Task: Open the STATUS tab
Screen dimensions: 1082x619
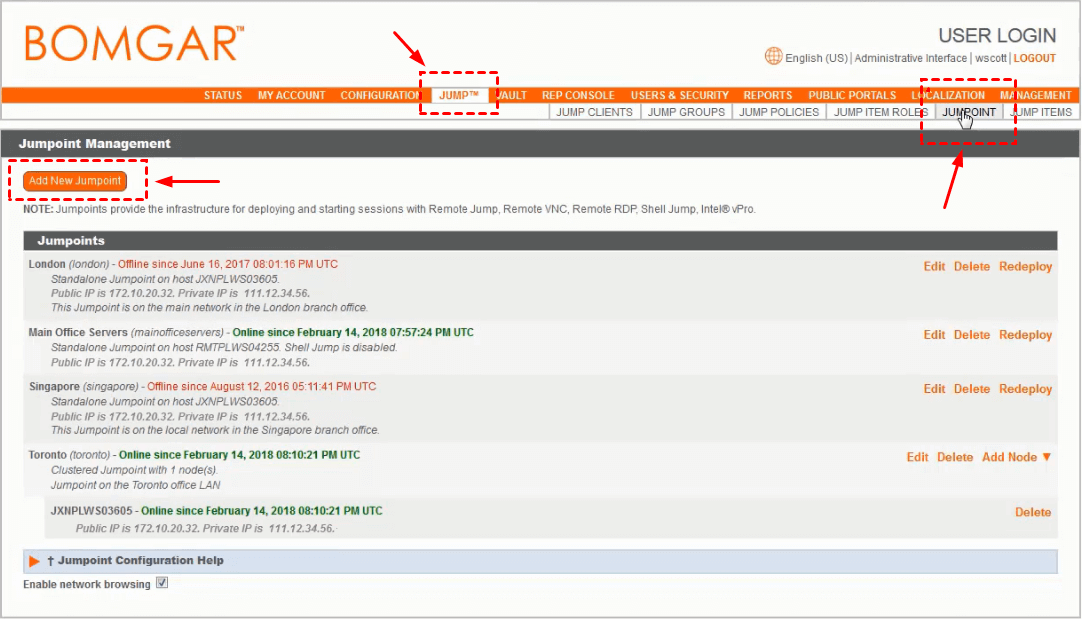Action: click(x=222, y=95)
